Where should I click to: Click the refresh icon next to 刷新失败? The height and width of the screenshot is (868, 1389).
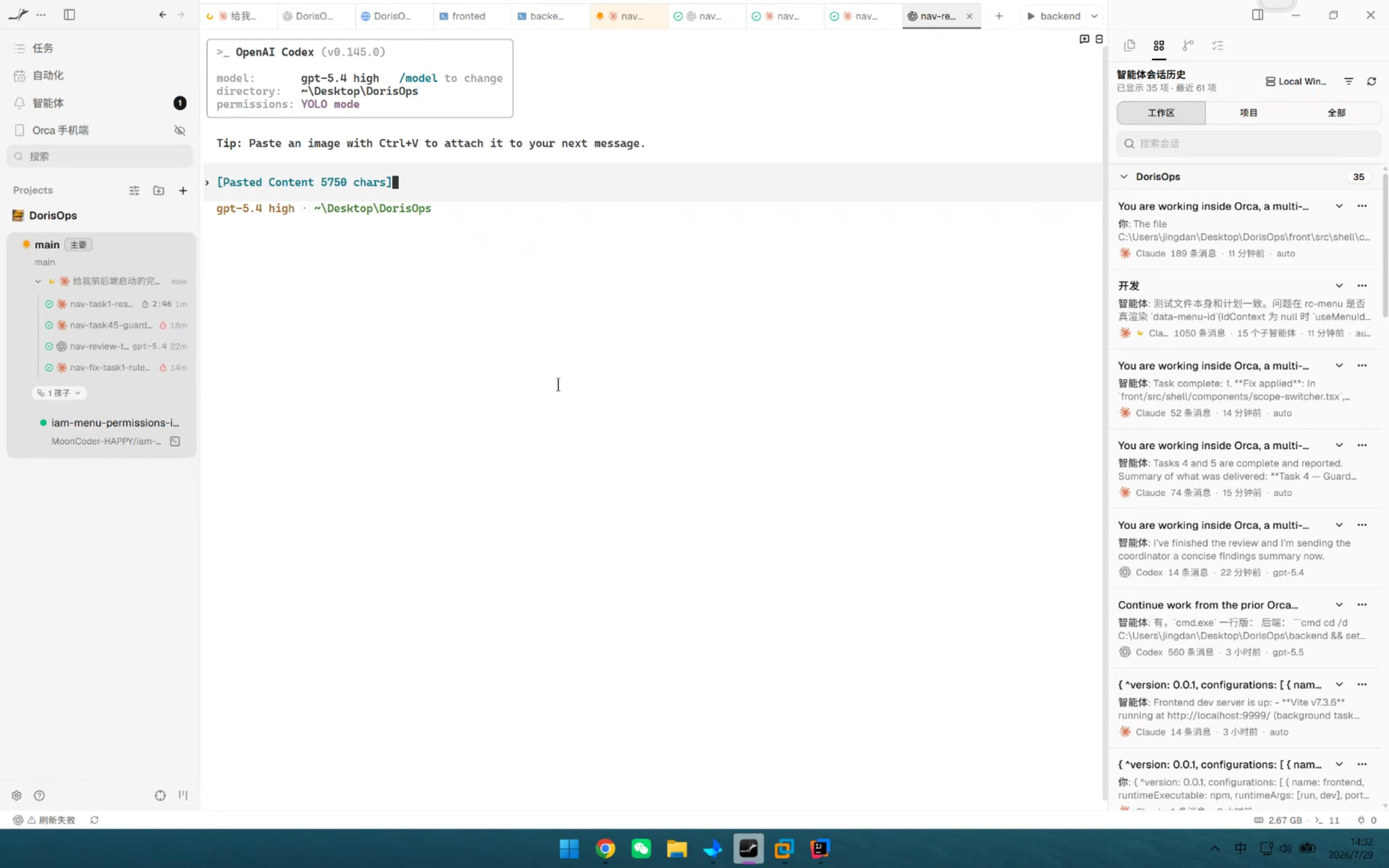[94, 820]
